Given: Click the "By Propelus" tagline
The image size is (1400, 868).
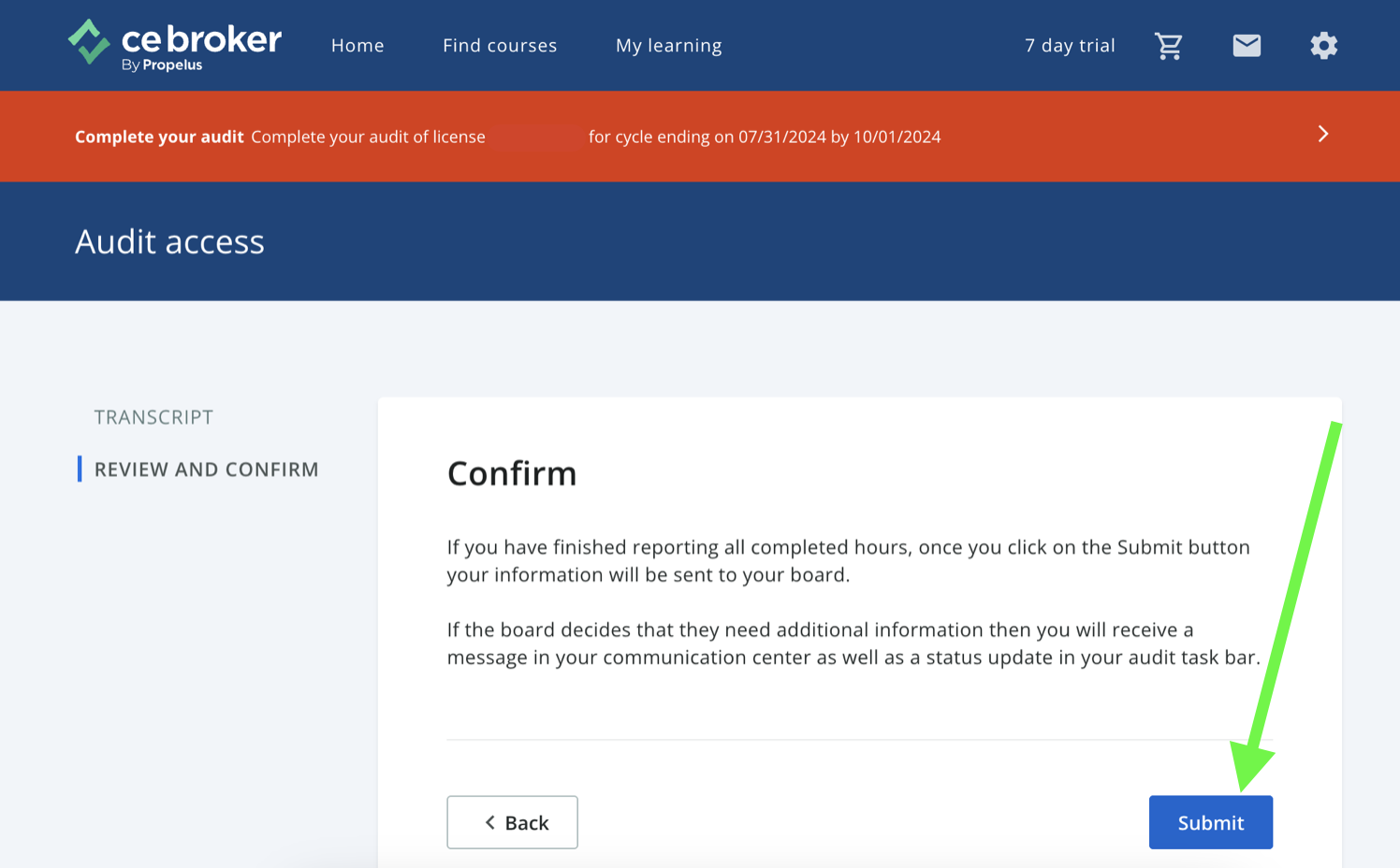Looking at the screenshot, I should pos(162,65).
